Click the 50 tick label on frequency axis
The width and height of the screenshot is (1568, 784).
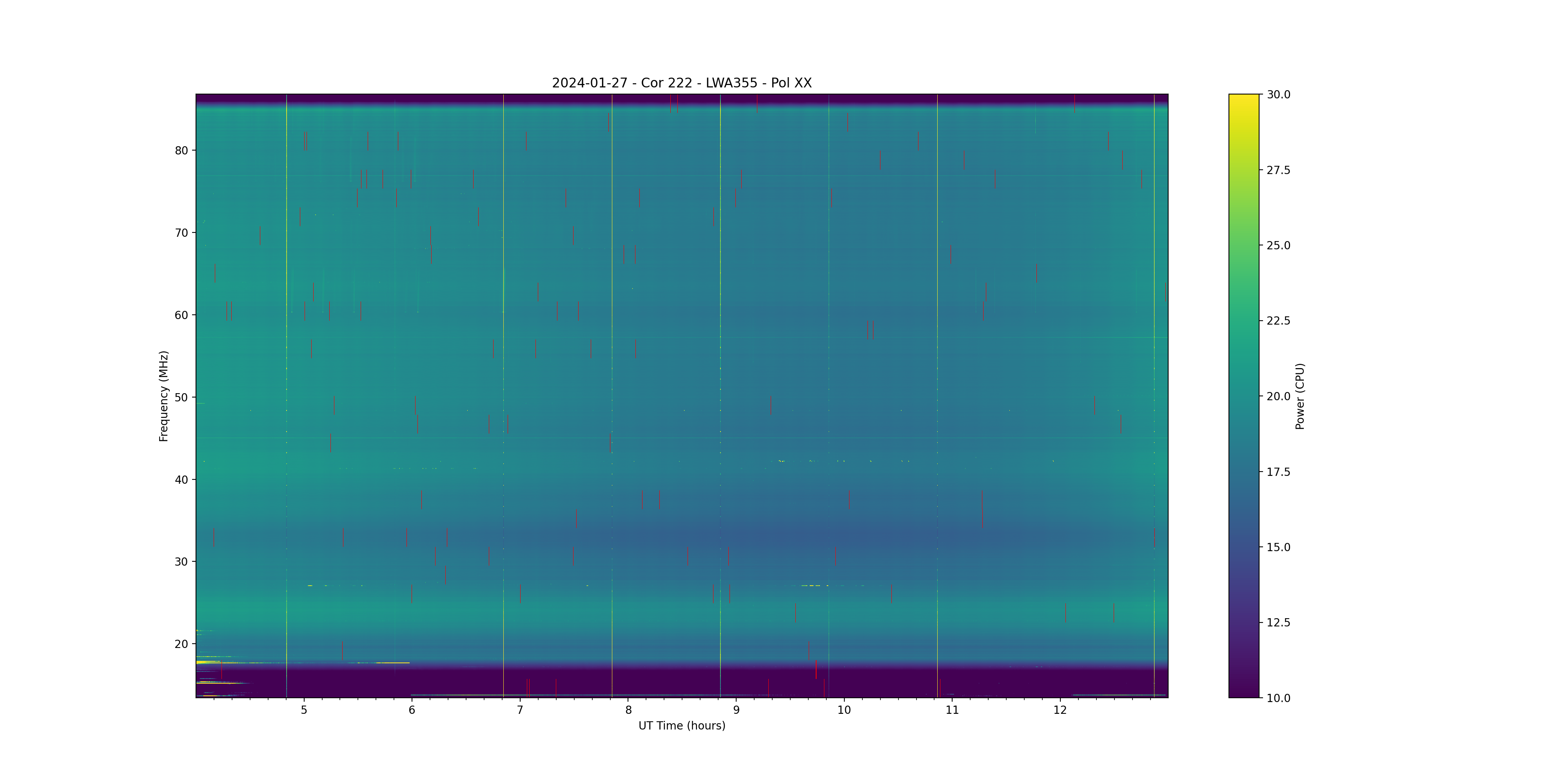[181, 397]
